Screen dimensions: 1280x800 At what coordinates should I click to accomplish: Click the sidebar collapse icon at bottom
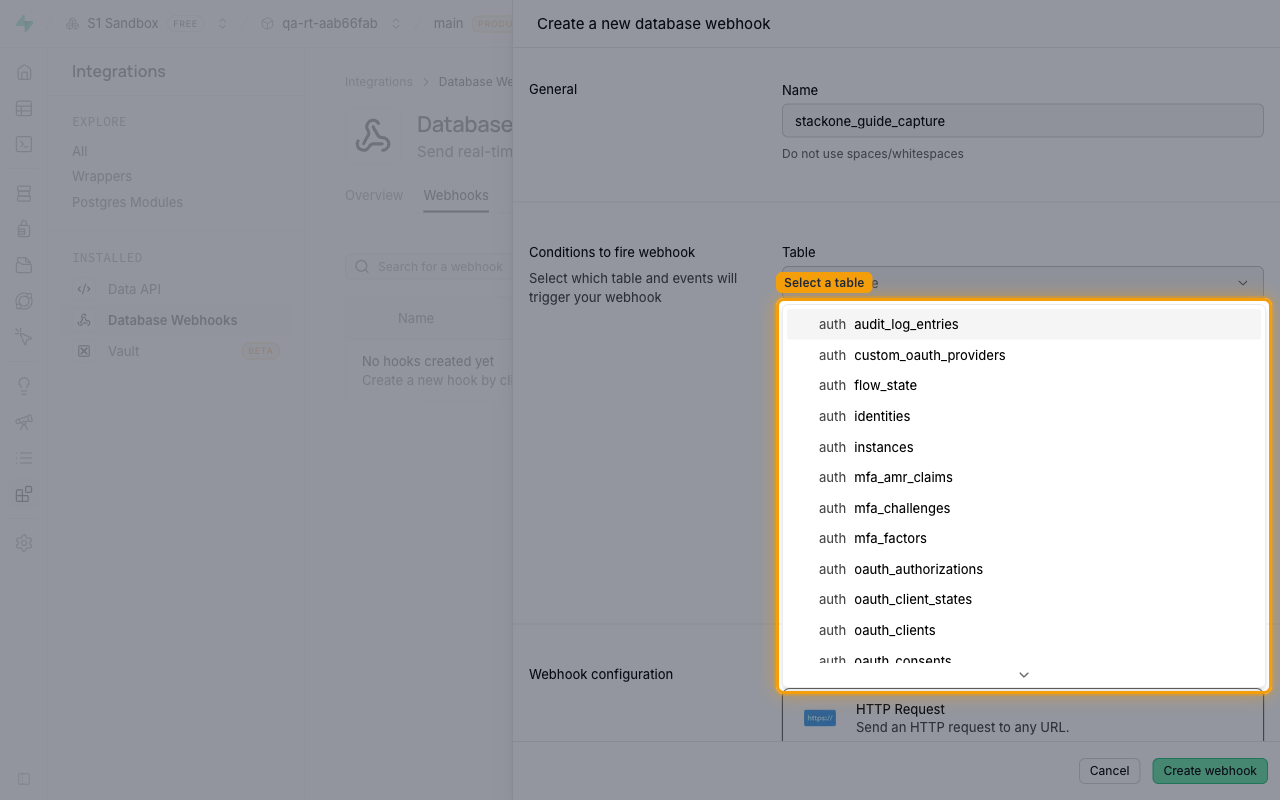24,778
